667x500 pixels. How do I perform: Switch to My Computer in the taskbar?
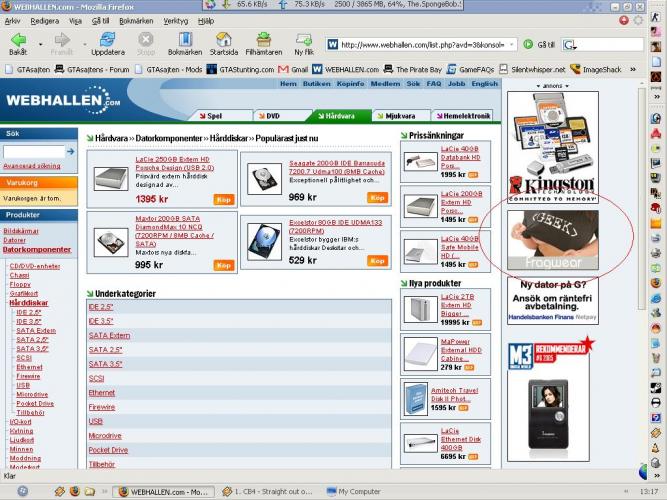point(358,491)
